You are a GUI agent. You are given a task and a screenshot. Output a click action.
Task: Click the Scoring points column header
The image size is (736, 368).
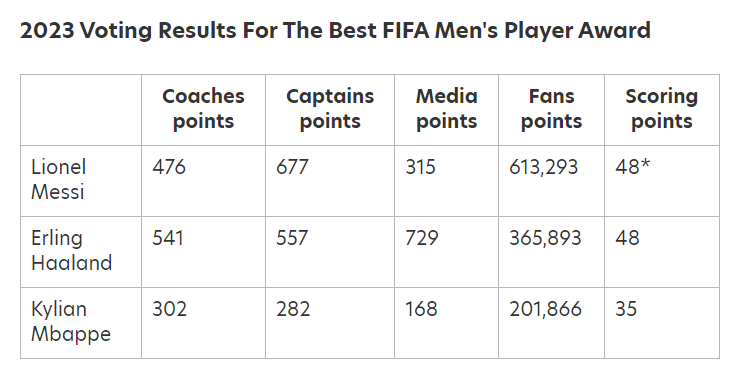[662, 109]
